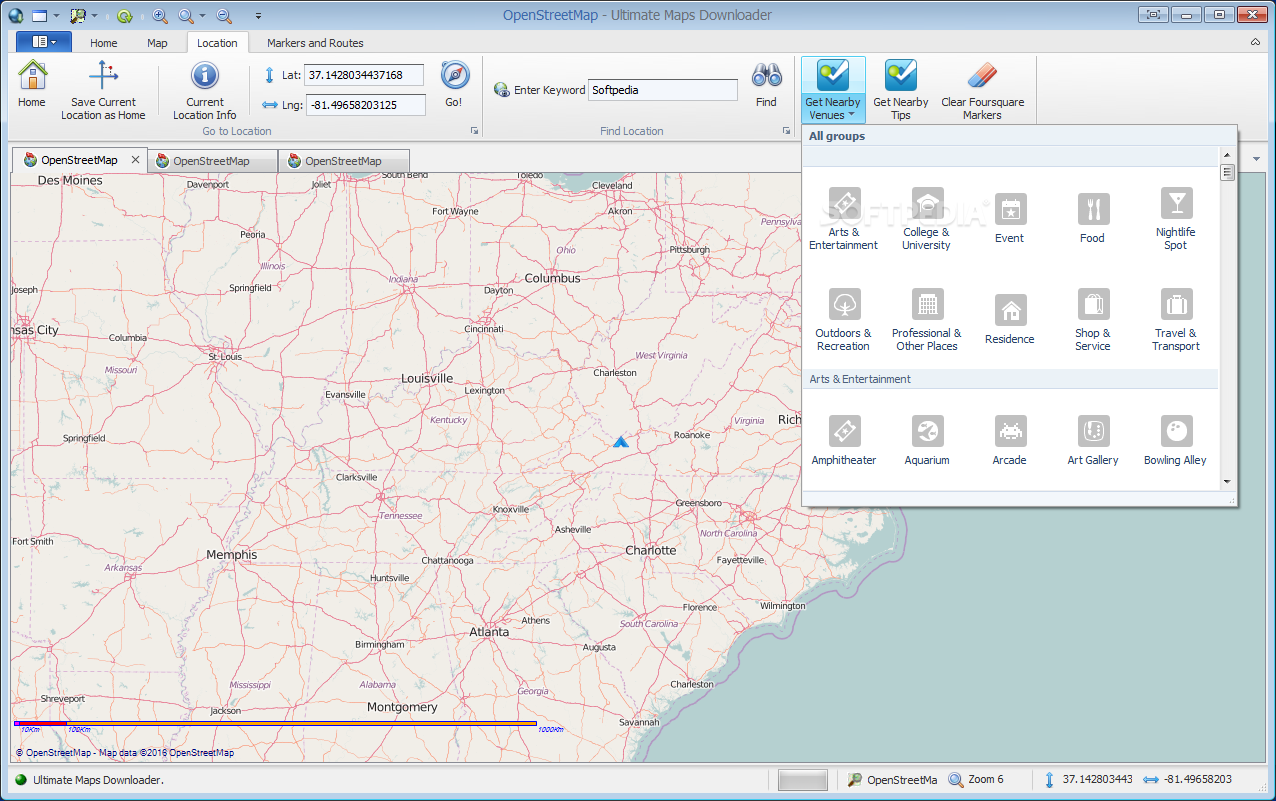Click the map provider icon in status bar
1276x801 pixels.
point(855,780)
